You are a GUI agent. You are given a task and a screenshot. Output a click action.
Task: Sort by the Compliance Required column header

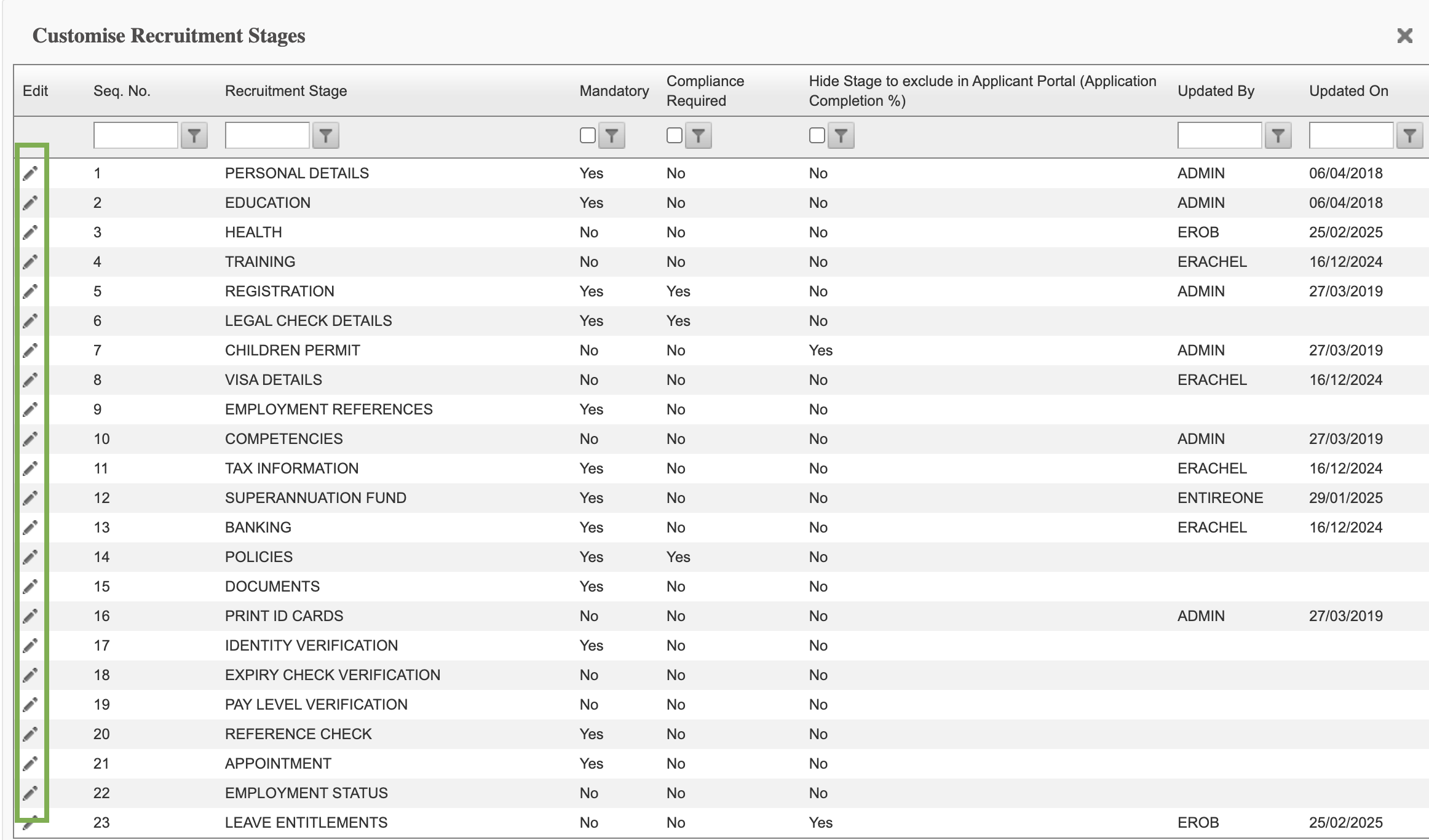pos(705,91)
